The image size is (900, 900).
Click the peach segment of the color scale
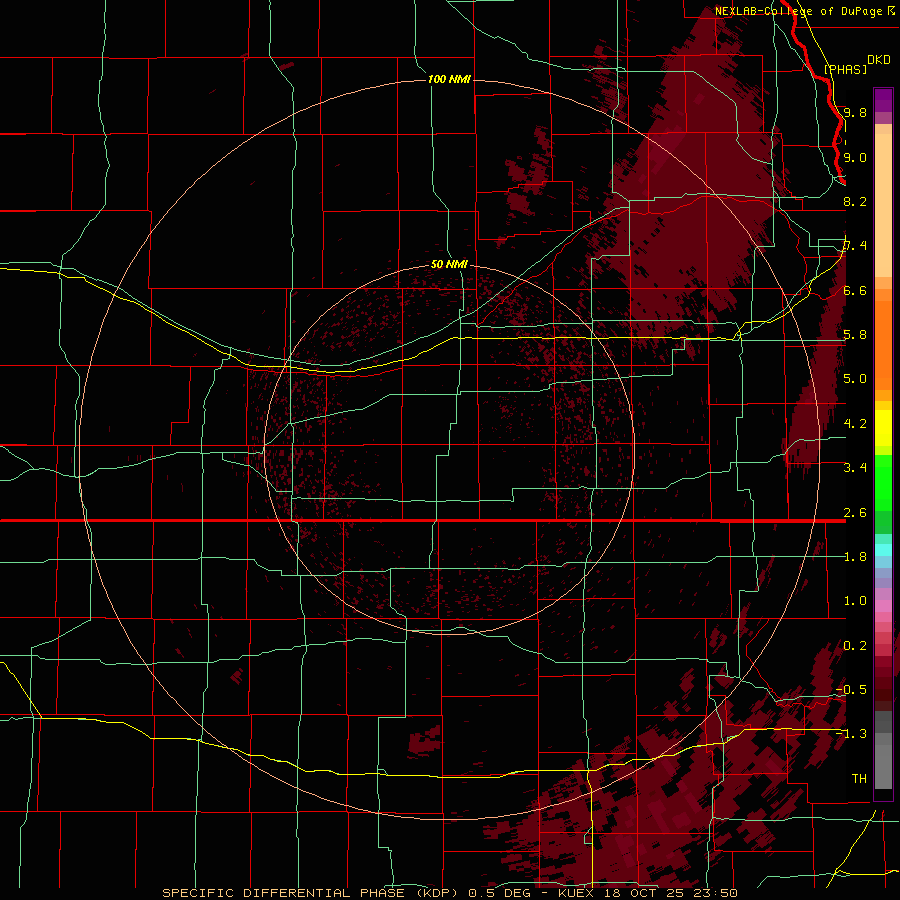click(x=883, y=205)
